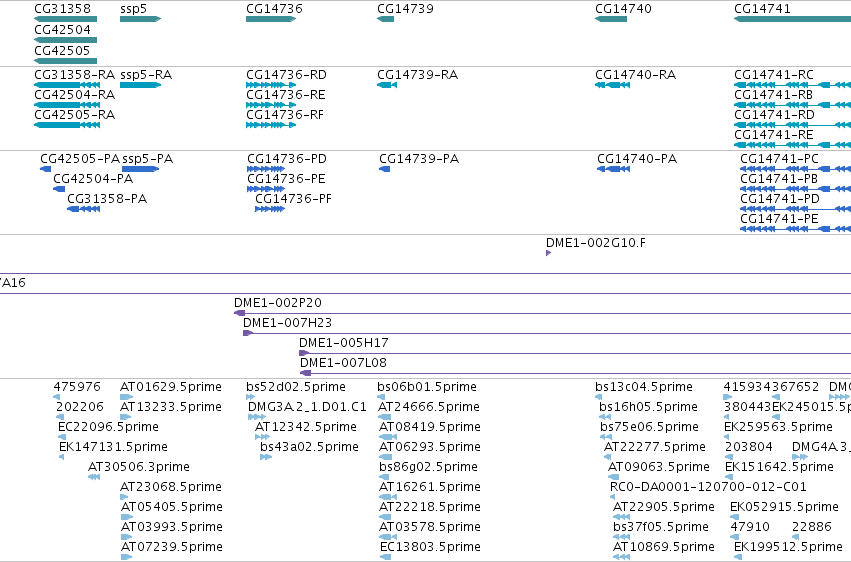Viewport: 851px width, 562px height.
Task: Select protein CG14736-PD
Action: [266, 169]
